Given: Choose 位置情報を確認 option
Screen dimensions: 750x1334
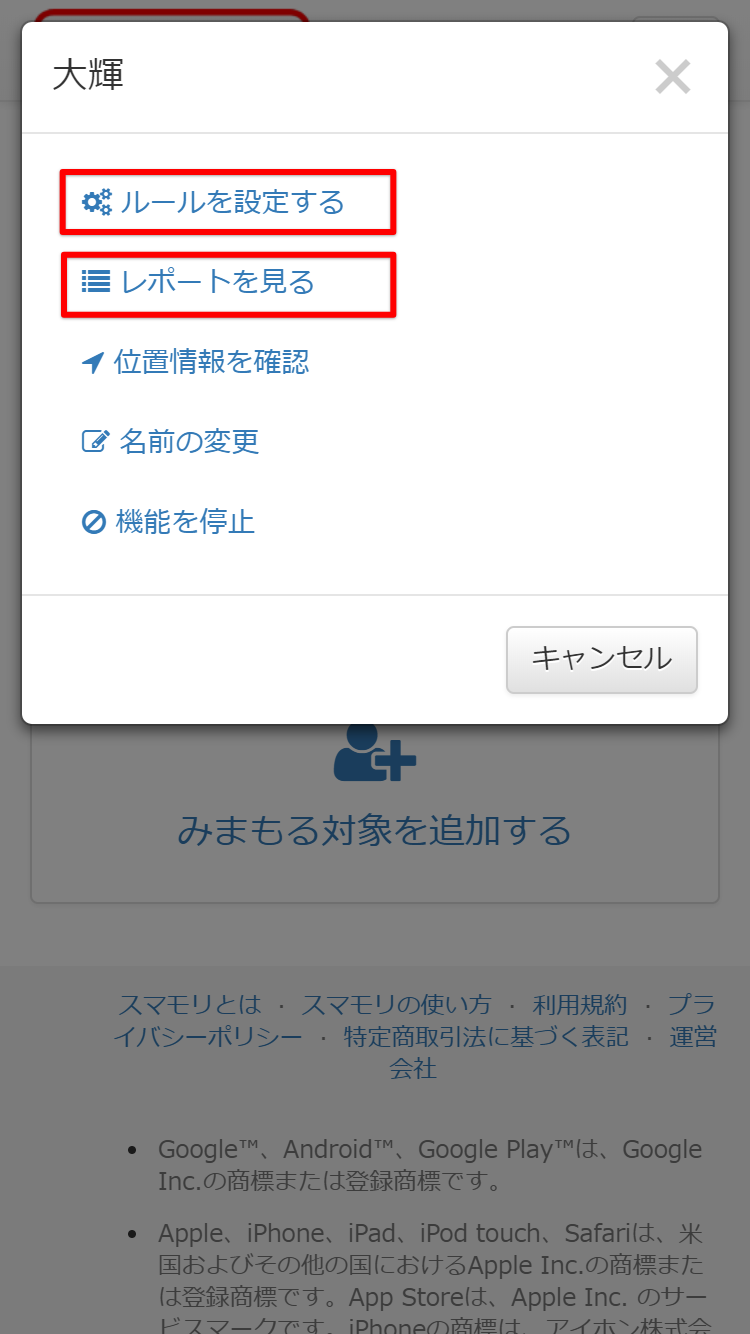Looking at the screenshot, I should click(195, 362).
